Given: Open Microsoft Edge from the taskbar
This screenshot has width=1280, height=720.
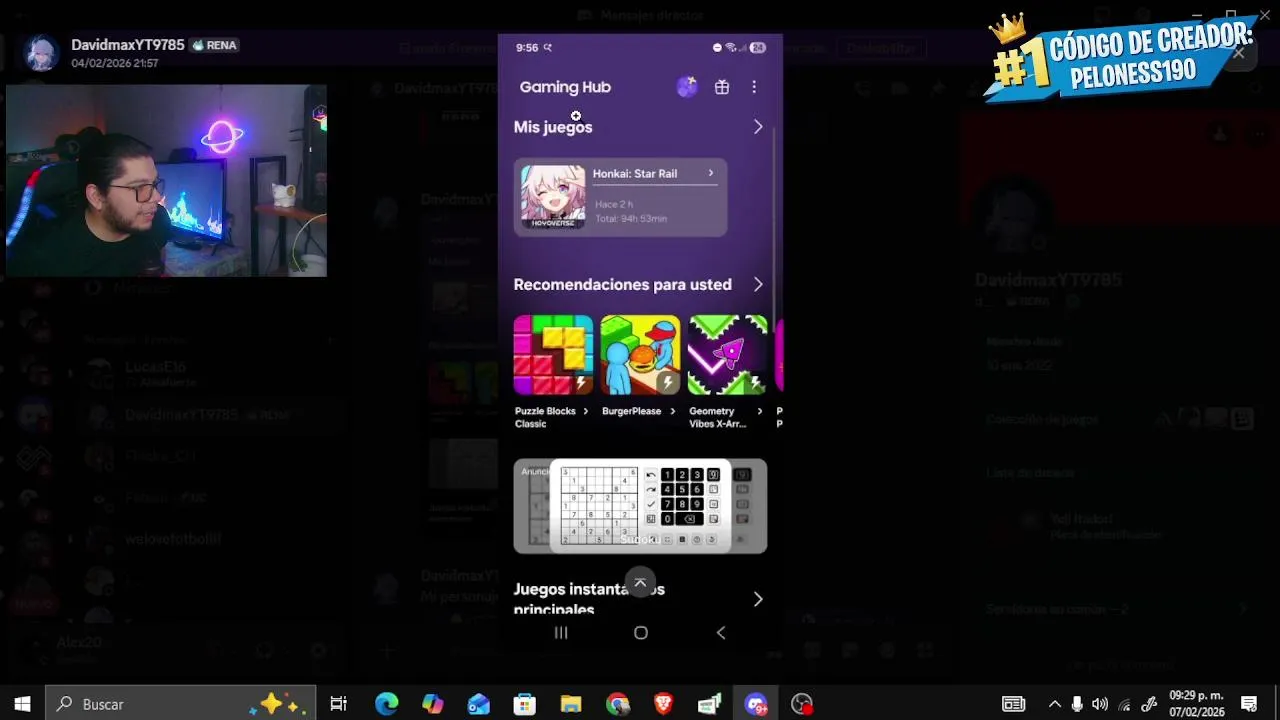Looking at the screenshot, I should [387, 704].
